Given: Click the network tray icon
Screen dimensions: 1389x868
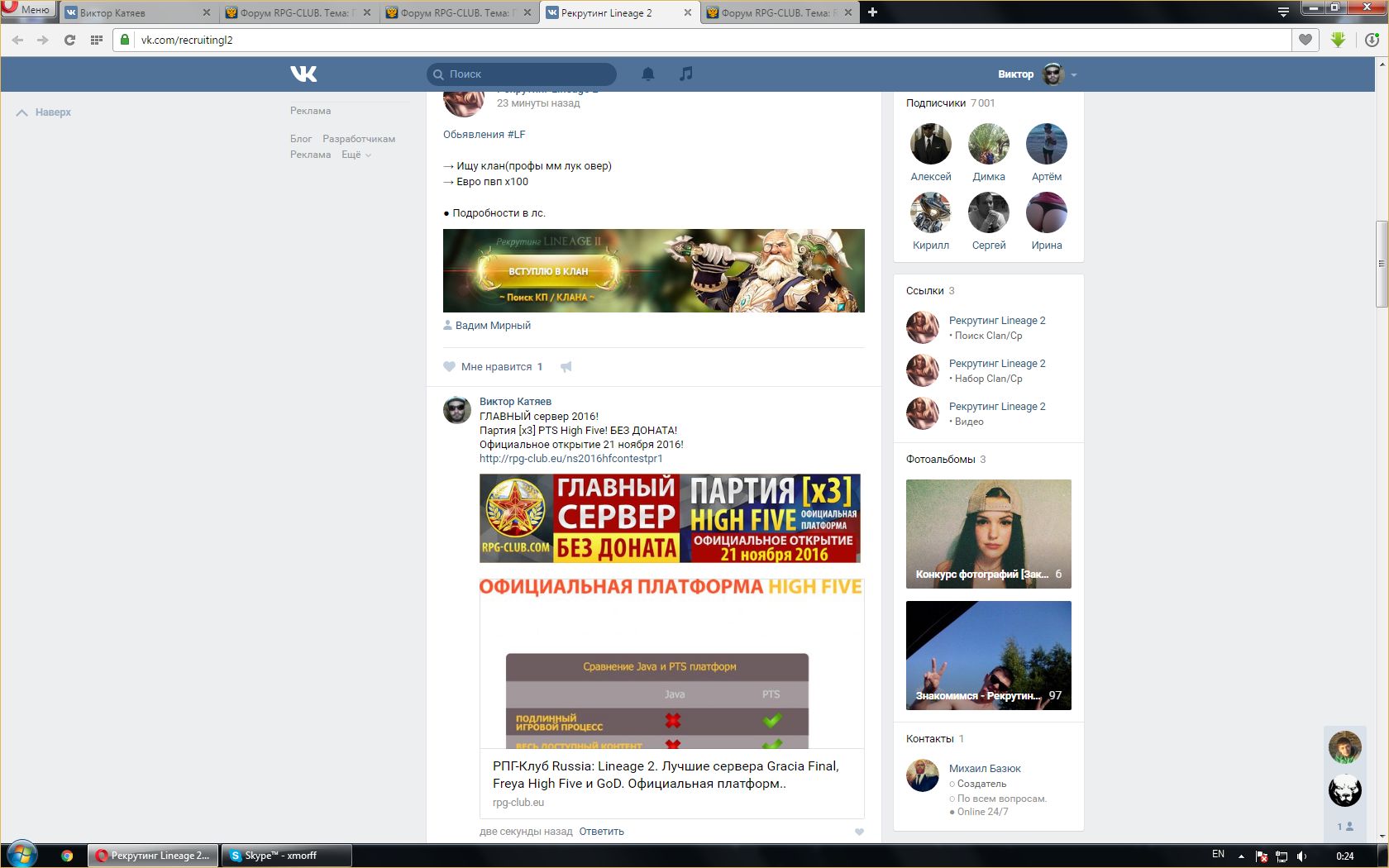Looking at the screenshot, I should (x=1282, y=856).
